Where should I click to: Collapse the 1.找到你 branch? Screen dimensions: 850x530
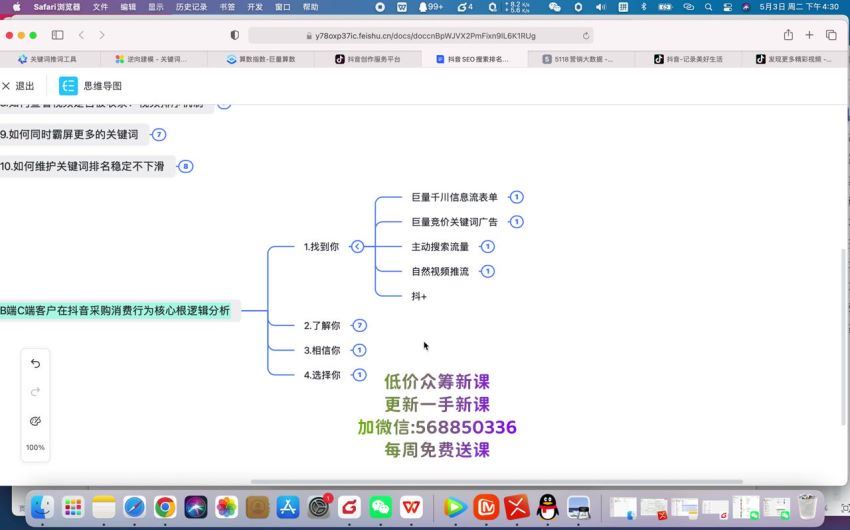[357, 247]
